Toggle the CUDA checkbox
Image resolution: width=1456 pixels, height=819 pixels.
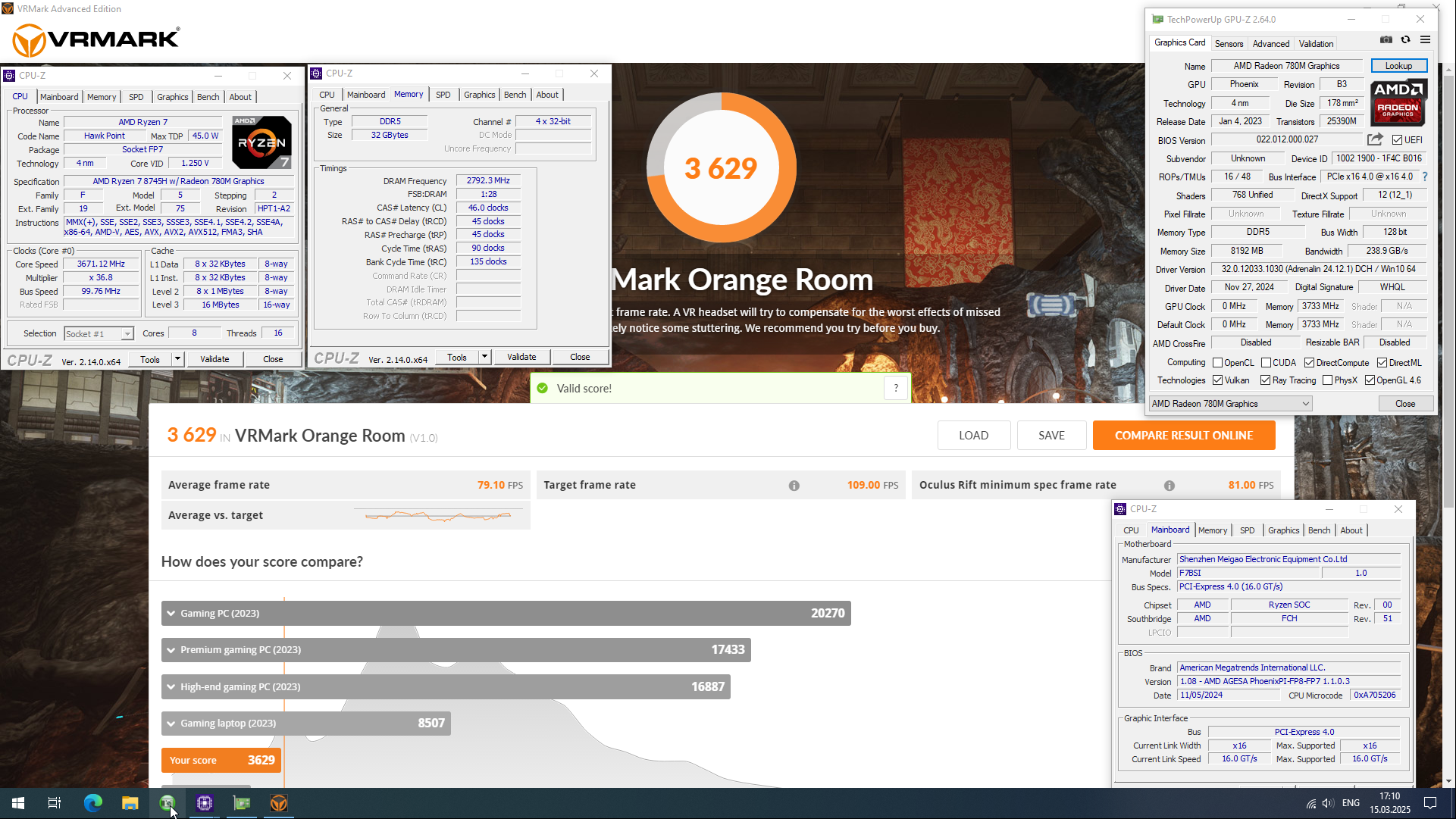point(1266,363)
